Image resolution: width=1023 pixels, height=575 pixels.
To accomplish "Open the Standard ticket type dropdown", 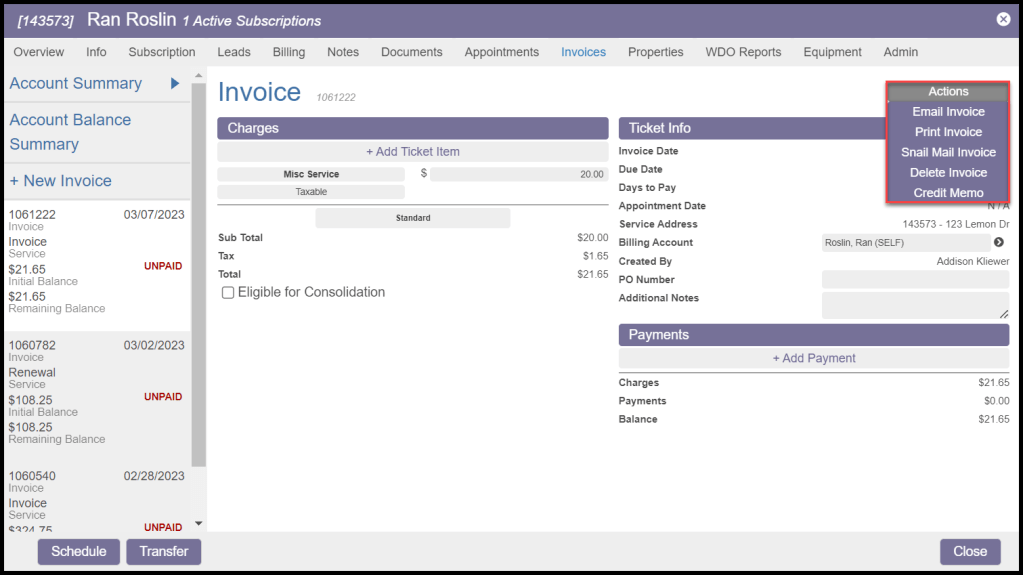I will pyautogui.click(x=412, y=218).
